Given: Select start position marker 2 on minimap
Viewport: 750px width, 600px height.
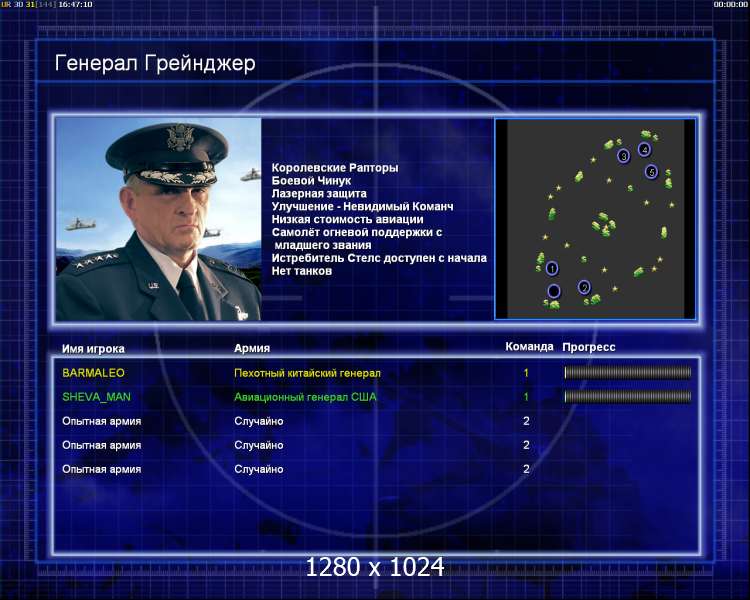Looking at the screenshot, I should pos(584,287).
